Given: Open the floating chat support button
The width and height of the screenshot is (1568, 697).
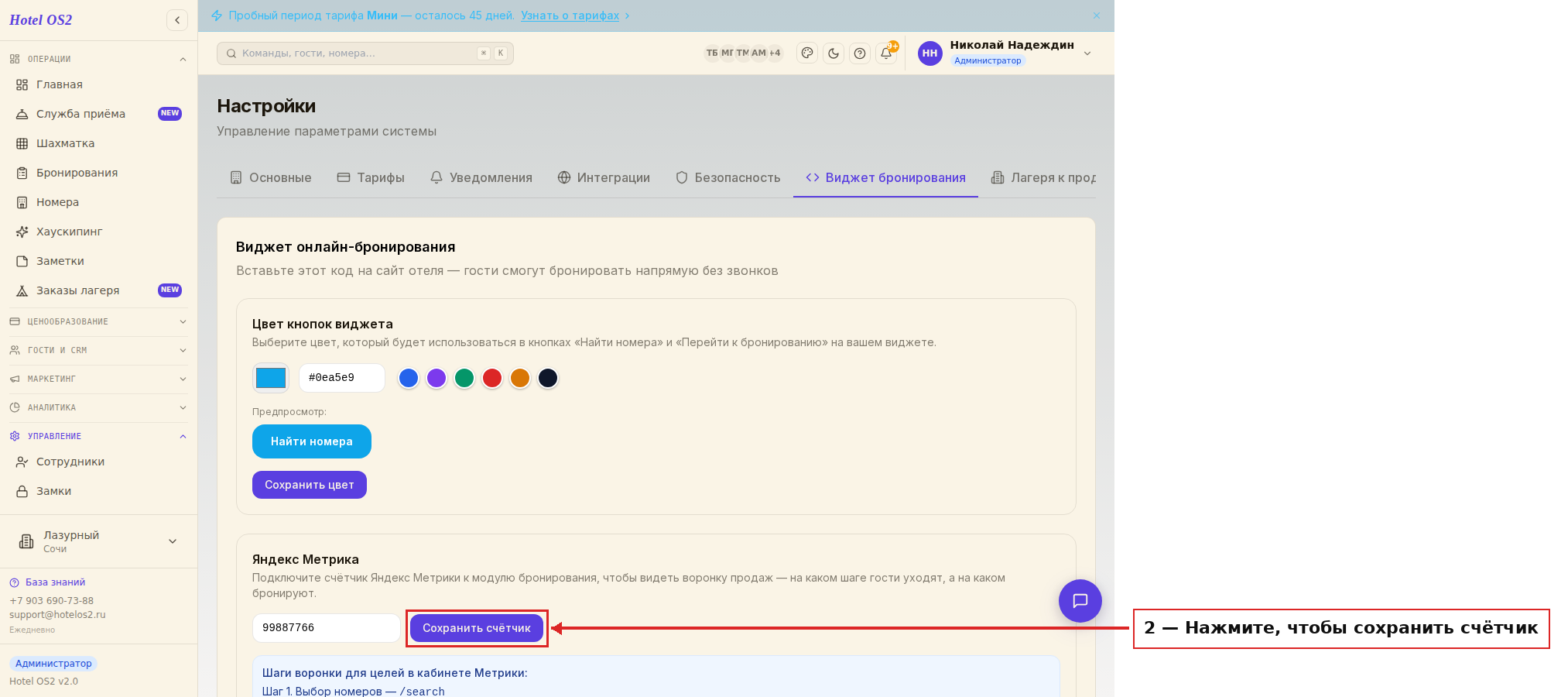Looking at the screenshot, I should [x=1080, y=601].
